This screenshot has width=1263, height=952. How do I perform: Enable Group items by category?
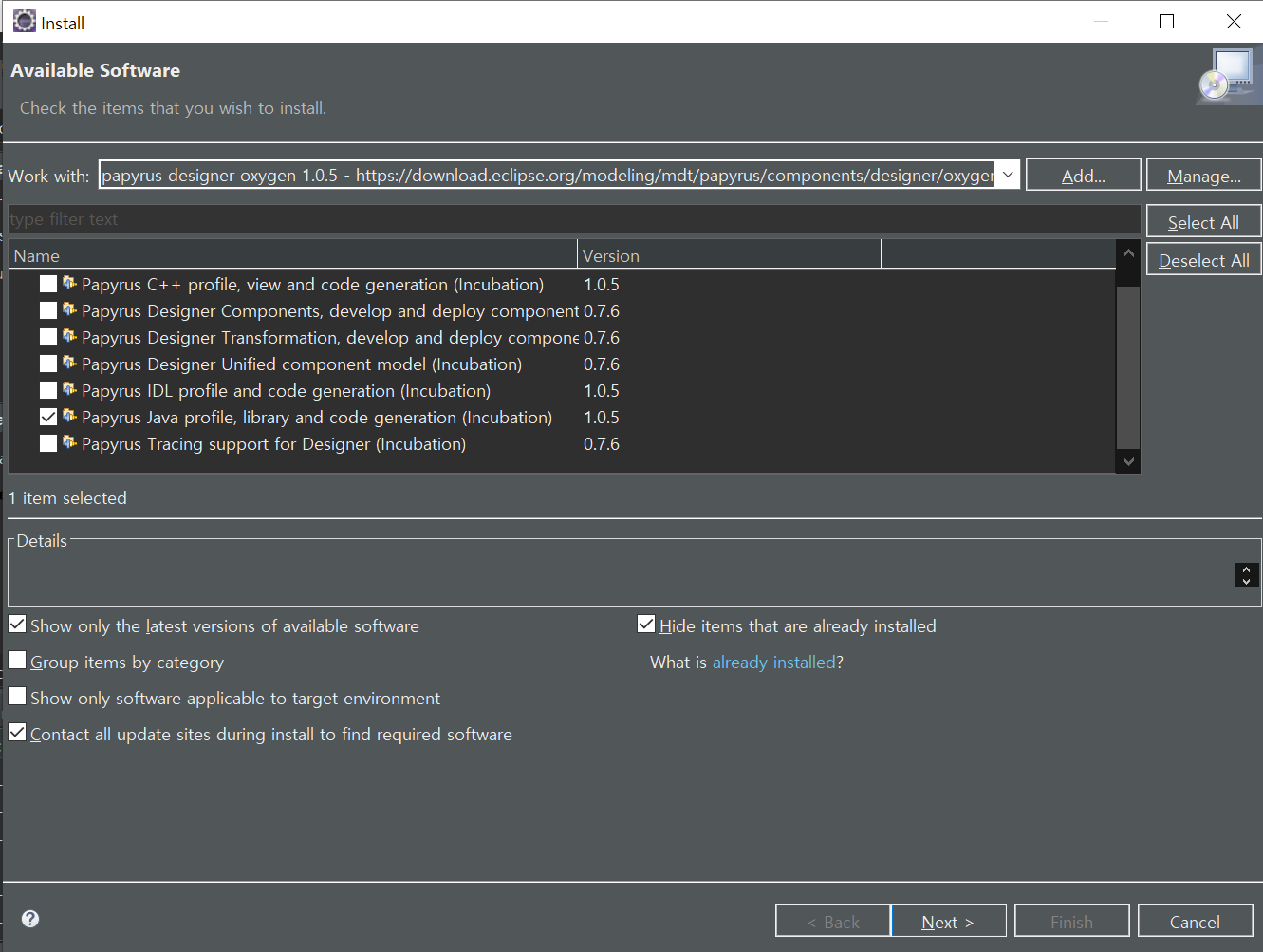17,661
